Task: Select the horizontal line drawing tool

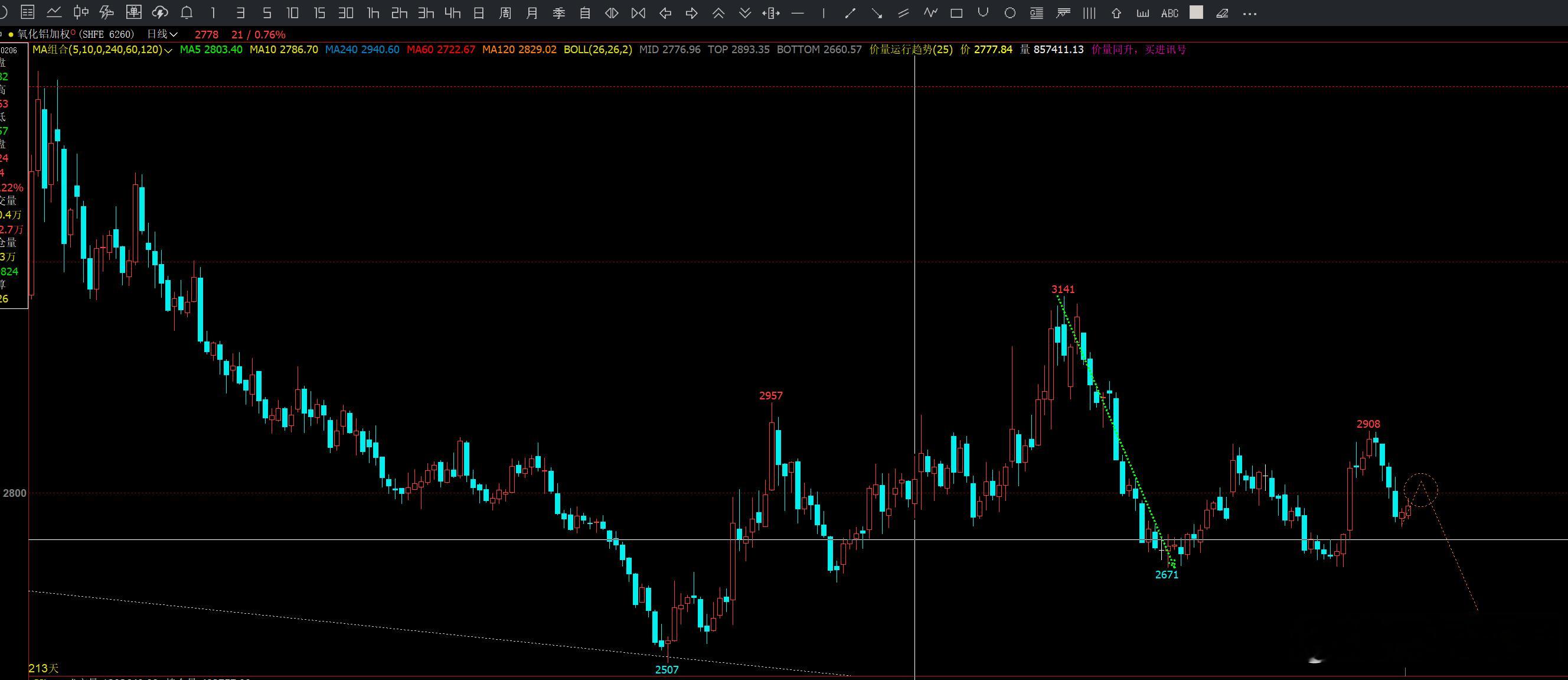Action: click(x=798, y=13)
